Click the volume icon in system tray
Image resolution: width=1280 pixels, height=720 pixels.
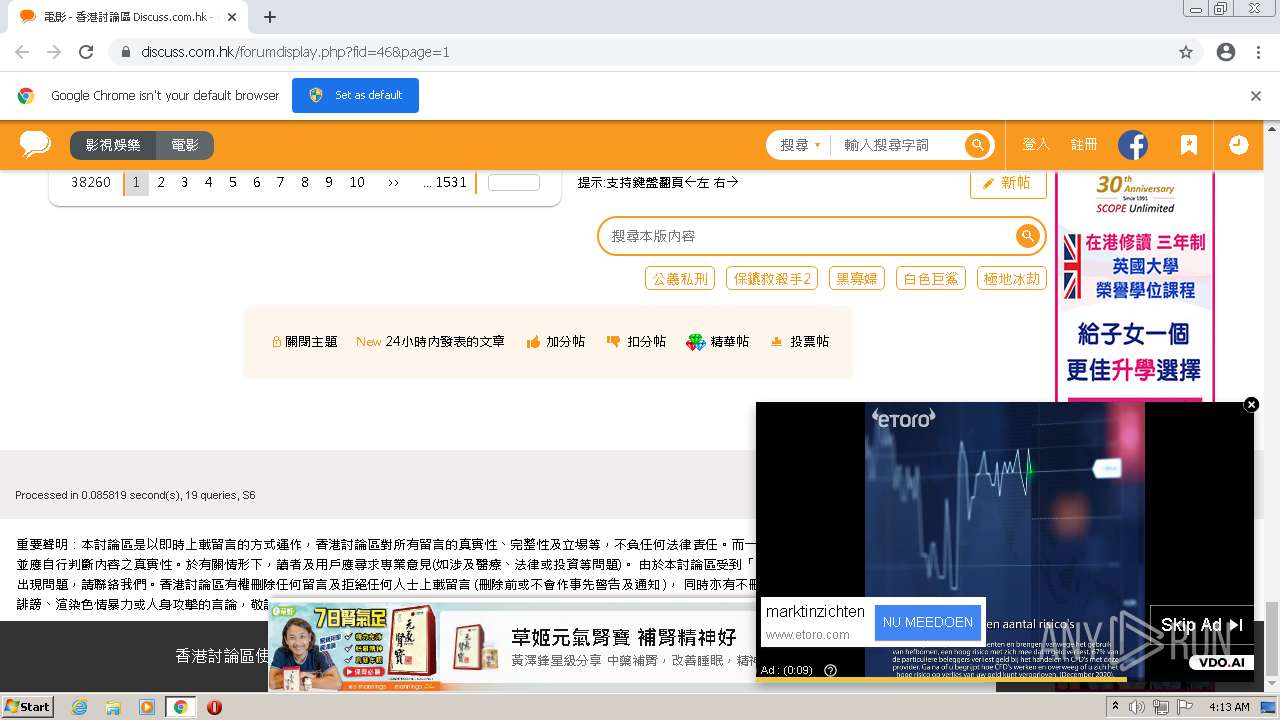coord(1137,707)
